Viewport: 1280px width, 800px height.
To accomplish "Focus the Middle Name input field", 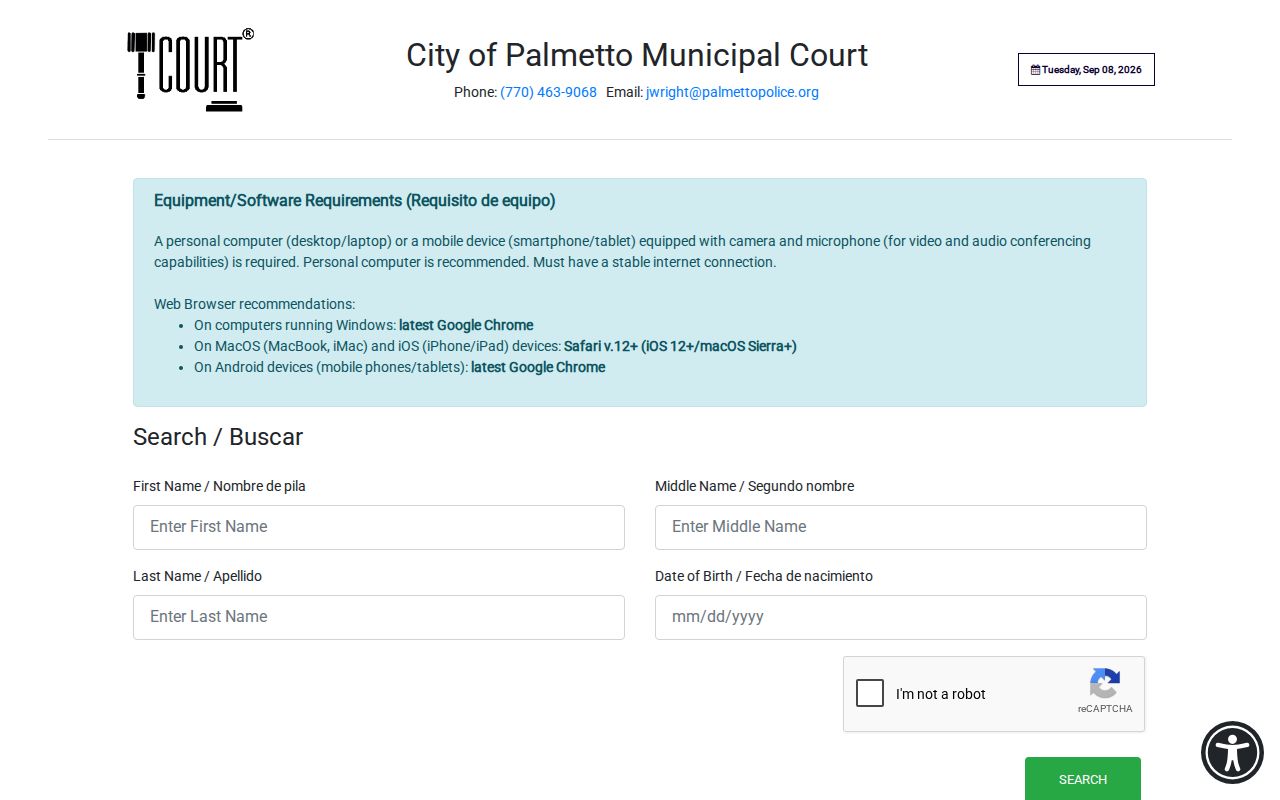I will 901,527.
